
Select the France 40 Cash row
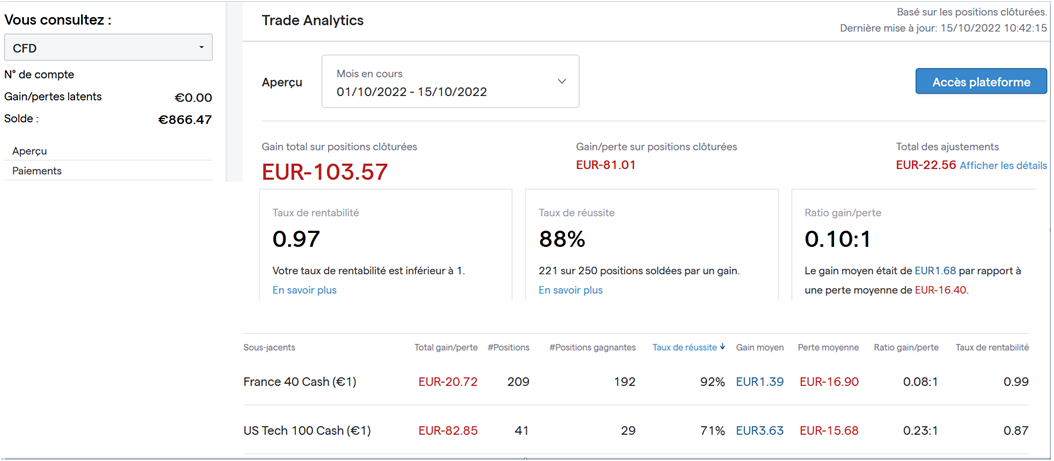(x=300, y=382)
